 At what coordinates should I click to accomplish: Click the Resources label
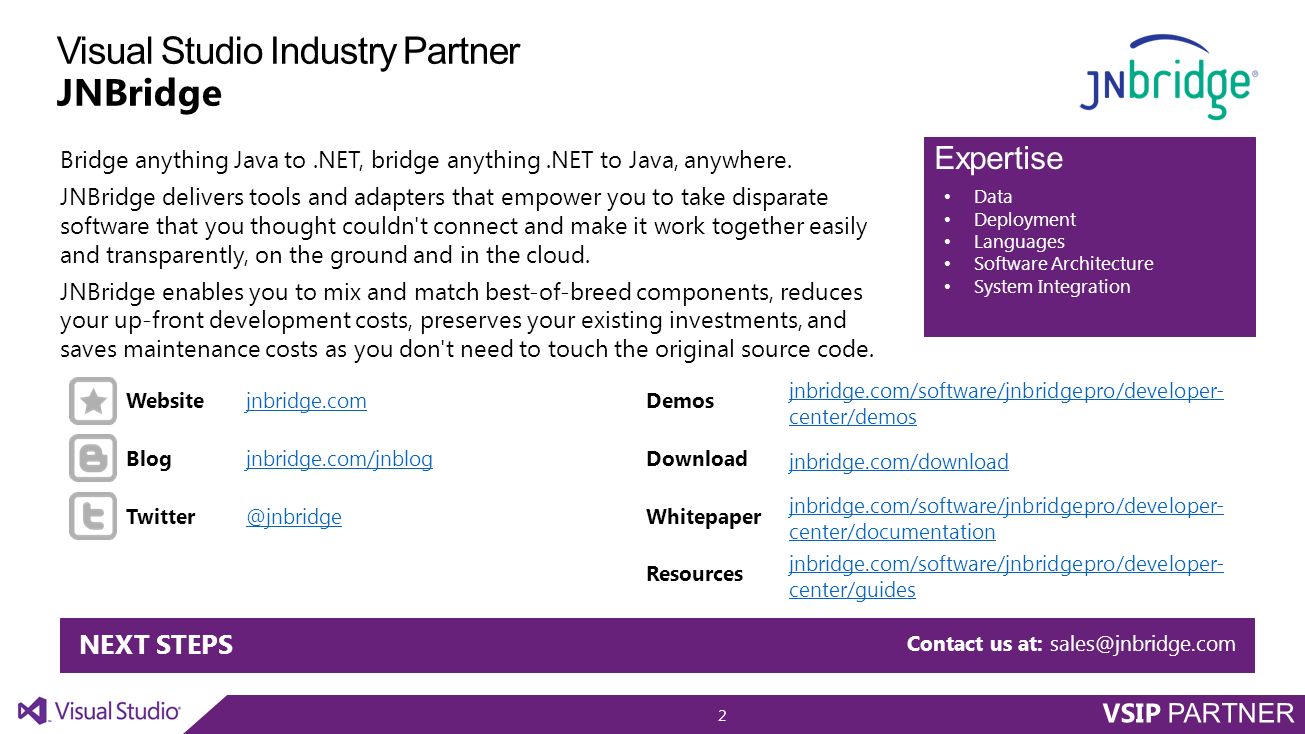click(x=695, y=574)
